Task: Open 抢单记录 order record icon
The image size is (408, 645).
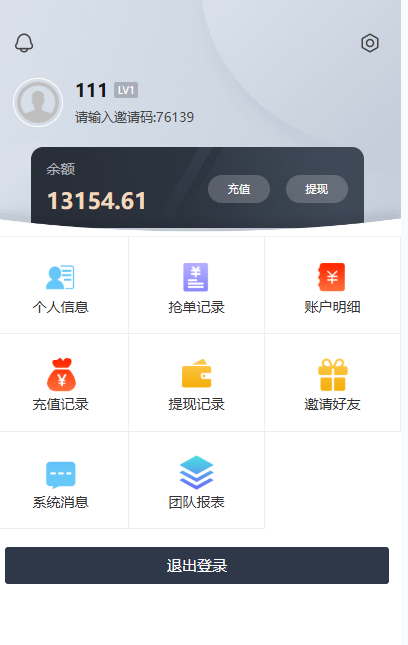Action: (196, 277)
